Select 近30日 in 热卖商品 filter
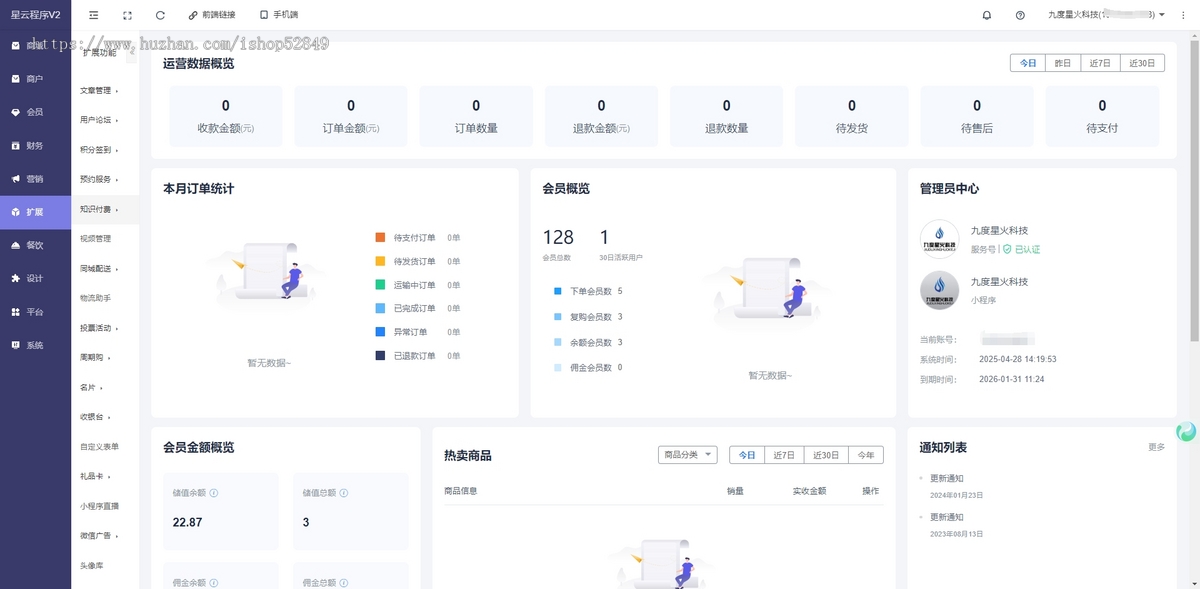Screen dimensions: 1200x589 pyautogui.click(x=826, y=455)
